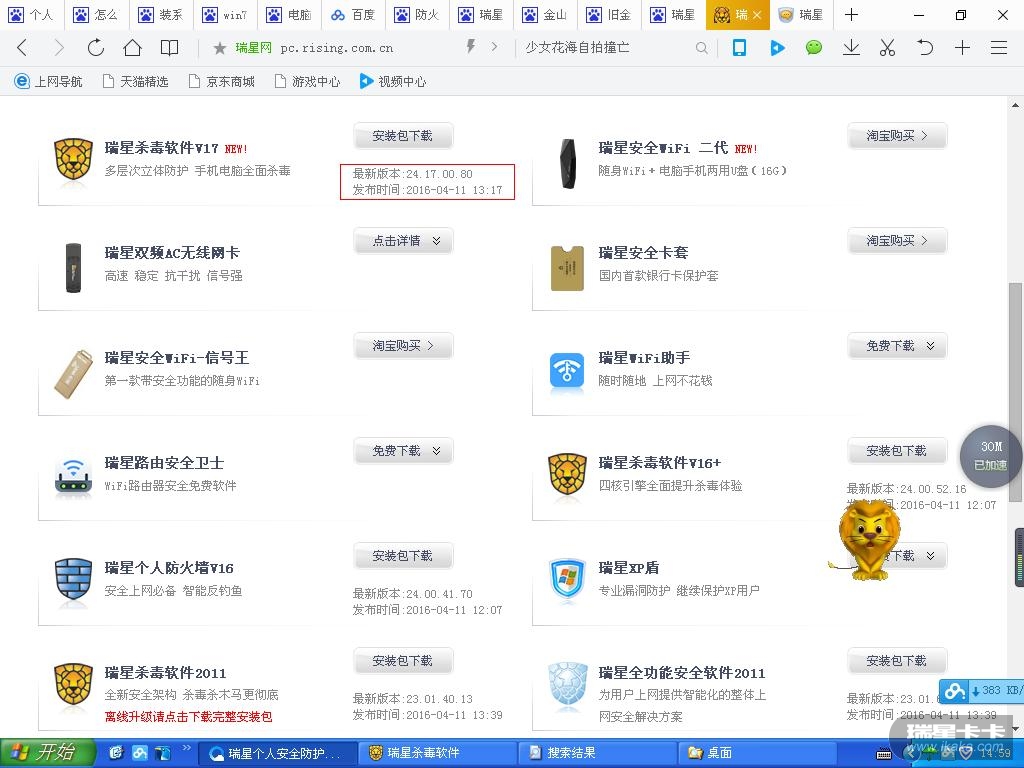
Task: Open 天猫精选 bookmark
Action: coord(136,82)
